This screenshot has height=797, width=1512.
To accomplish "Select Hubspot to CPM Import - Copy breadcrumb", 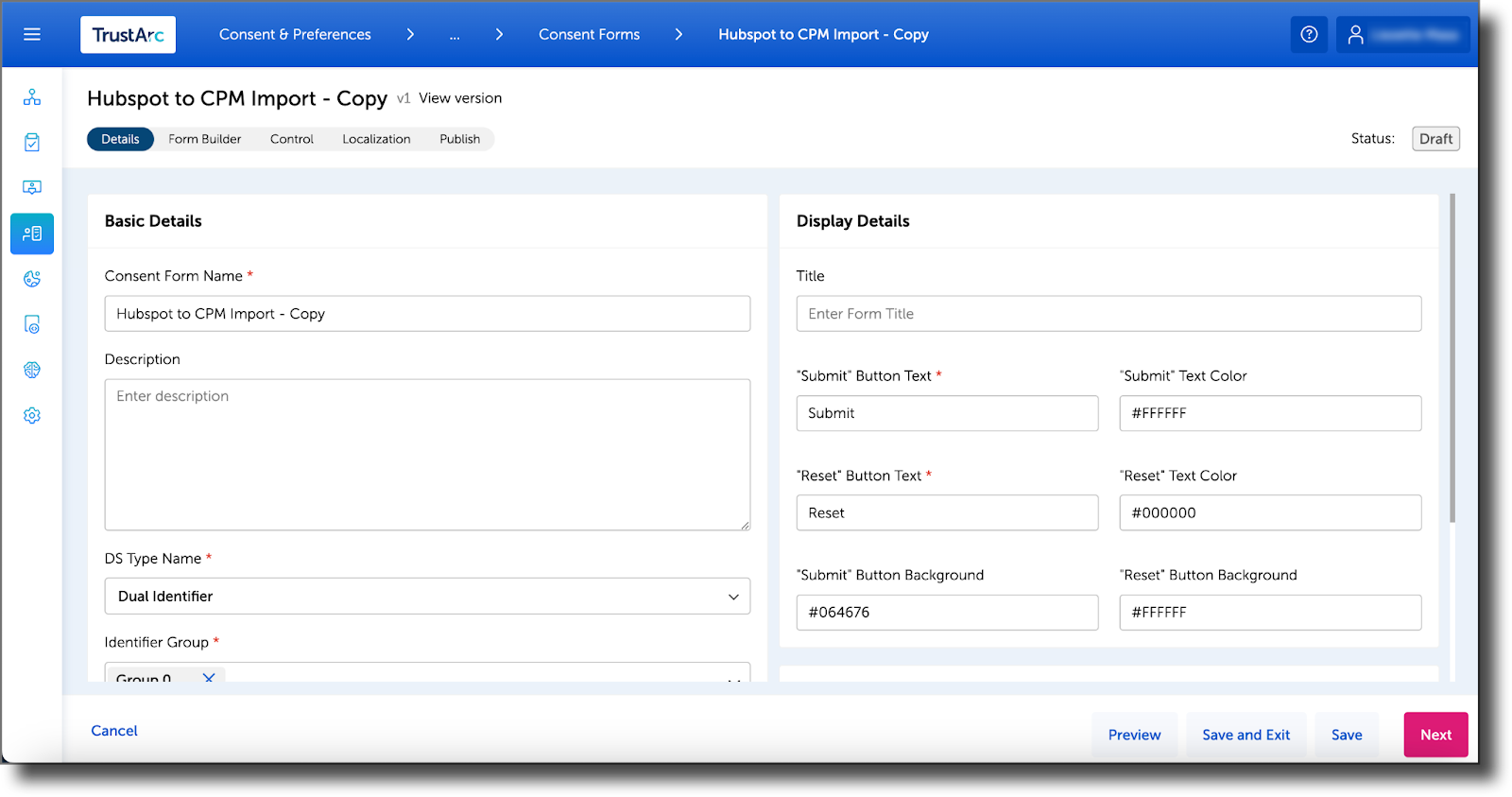I will point(823,34).
